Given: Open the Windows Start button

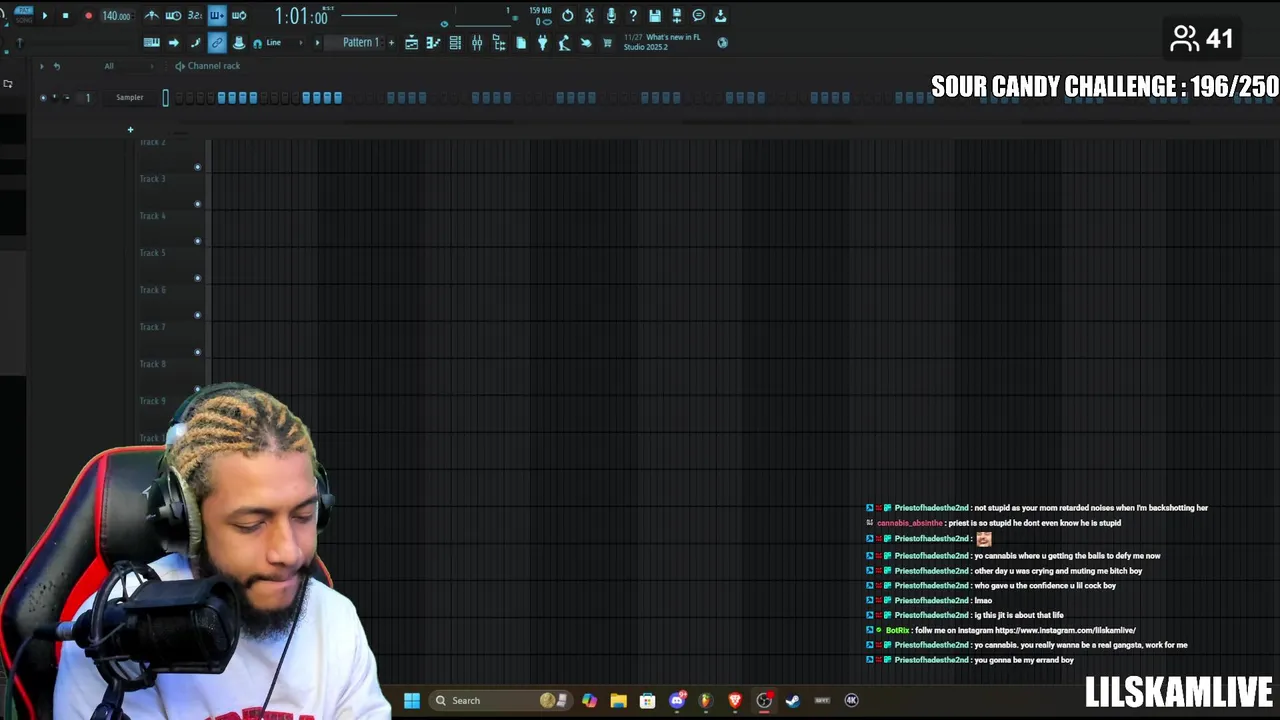Looking at the screenshot, I should point(412,700).
